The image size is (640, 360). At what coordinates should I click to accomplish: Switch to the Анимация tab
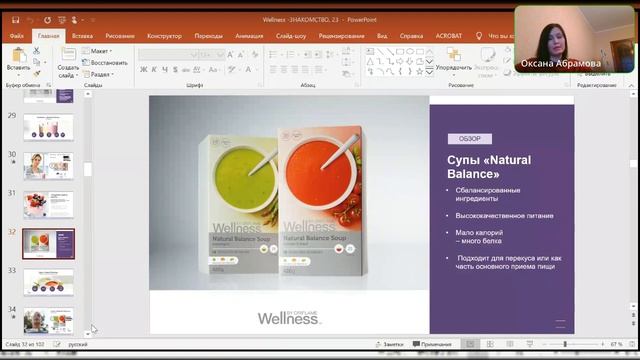249,36
